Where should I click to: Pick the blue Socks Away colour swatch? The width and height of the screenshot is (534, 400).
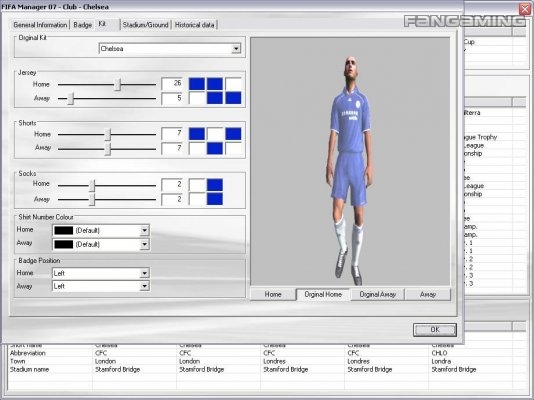click(215, 199)
